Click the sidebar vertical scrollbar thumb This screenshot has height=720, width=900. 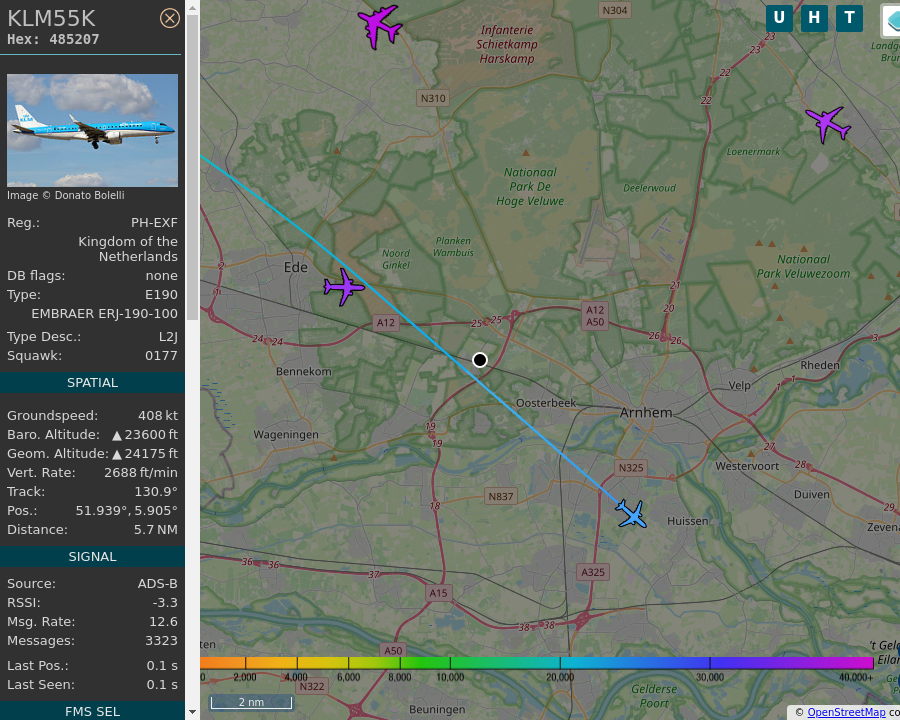click(x=192, y=167)
